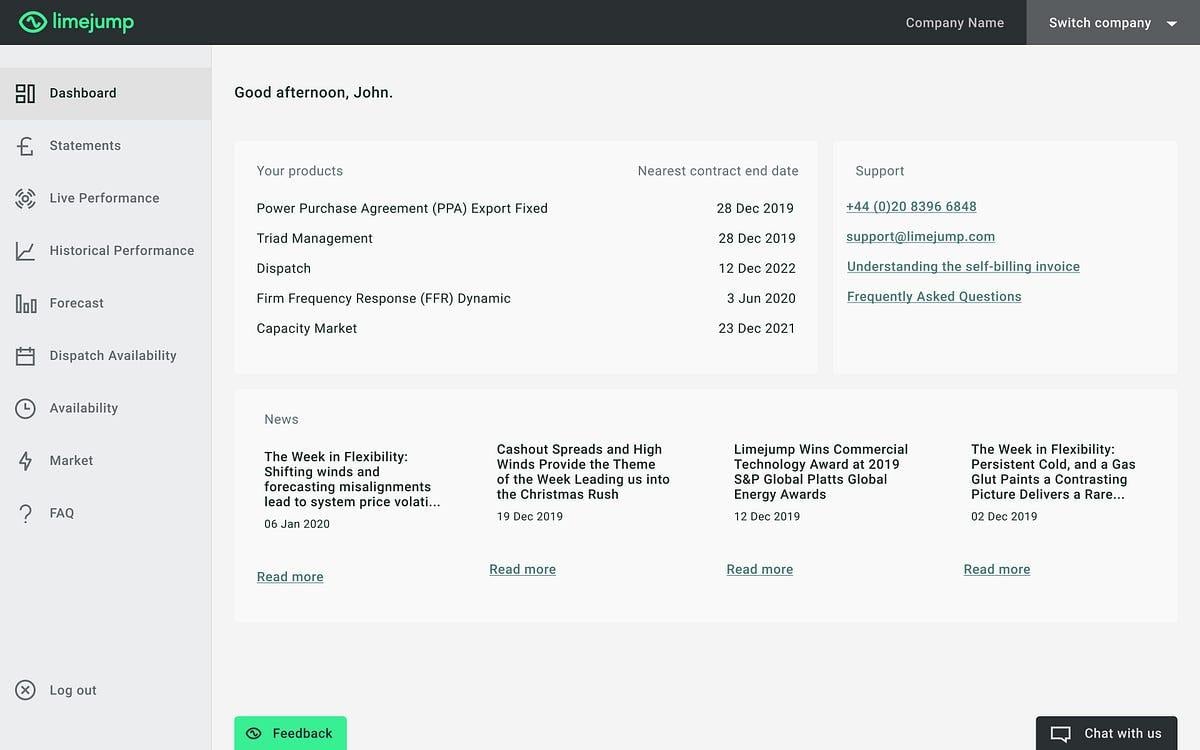
Task: Click the Your products heading
Action: (300, 171)
